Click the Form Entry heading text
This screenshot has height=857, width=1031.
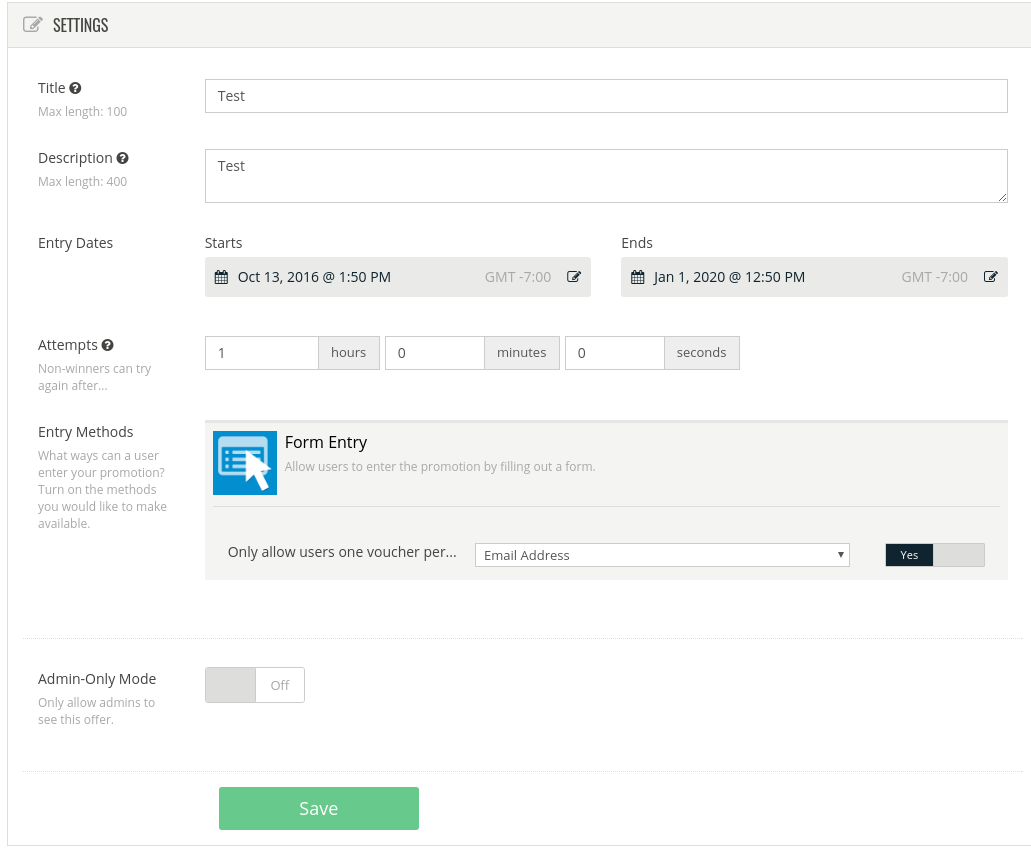pos(326,442)
